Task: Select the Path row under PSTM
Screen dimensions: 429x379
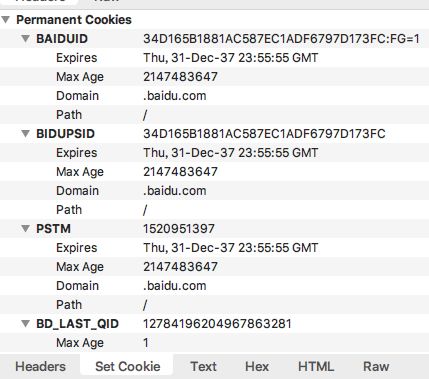Action: 214,305
